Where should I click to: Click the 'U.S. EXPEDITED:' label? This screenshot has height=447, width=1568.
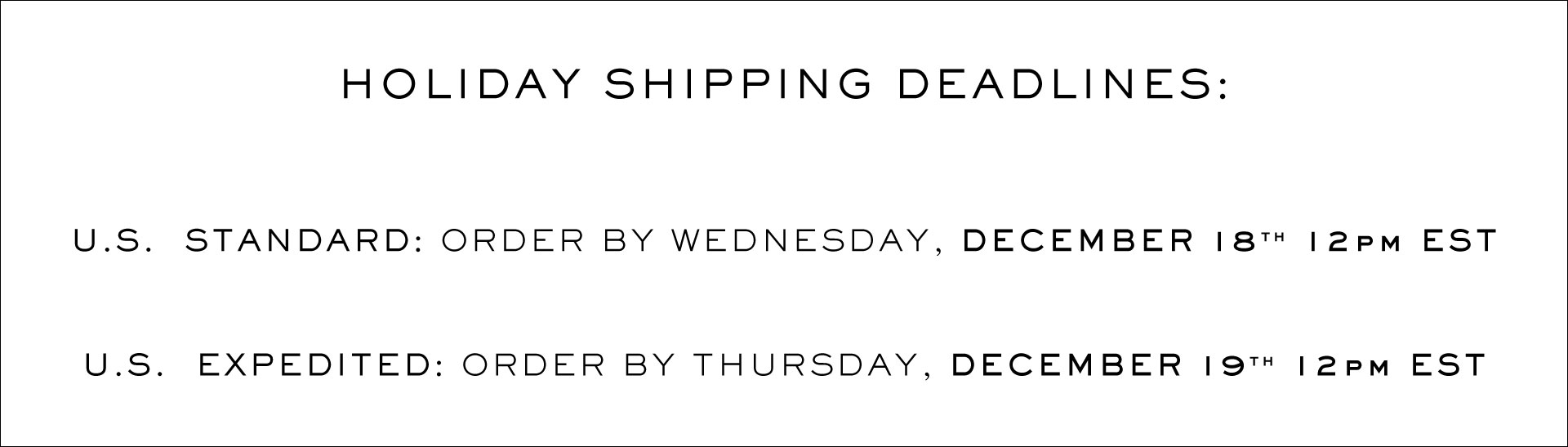point(265,365)
